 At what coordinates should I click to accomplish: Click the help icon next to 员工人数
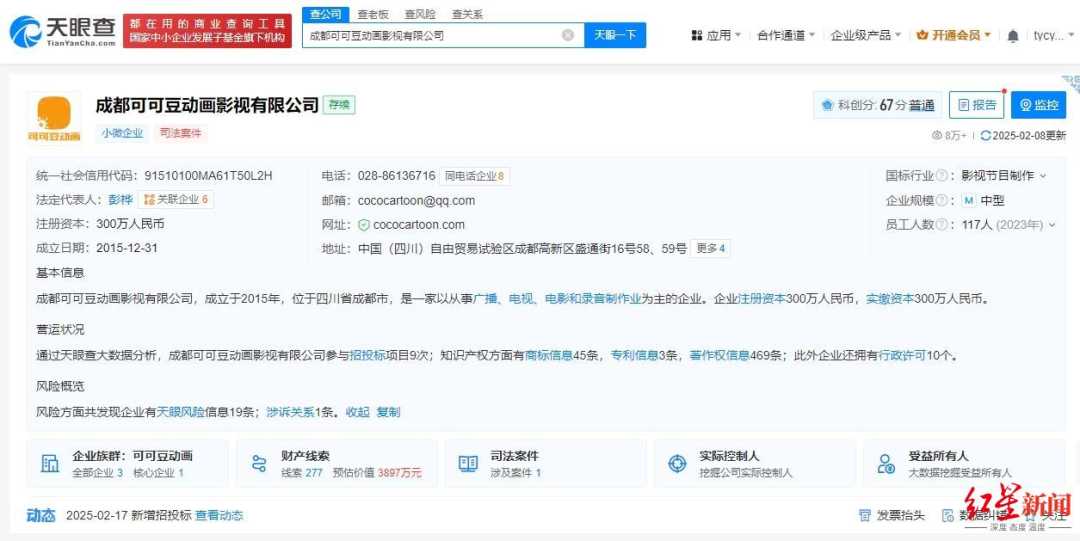[x=941, y=225]
